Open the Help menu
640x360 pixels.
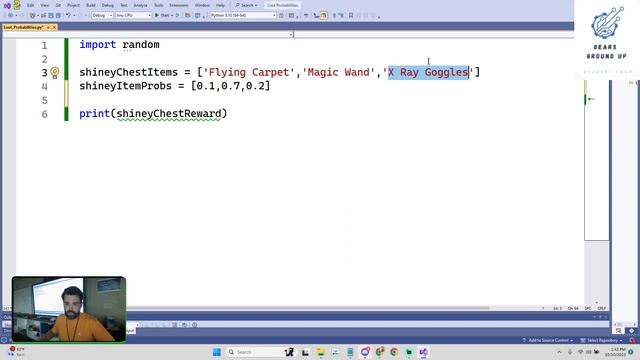click(x=220, y=5)
